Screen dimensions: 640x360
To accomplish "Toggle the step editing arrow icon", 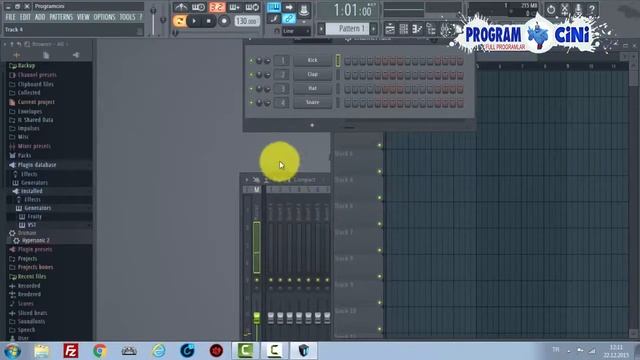I will [x=289, y=7].
